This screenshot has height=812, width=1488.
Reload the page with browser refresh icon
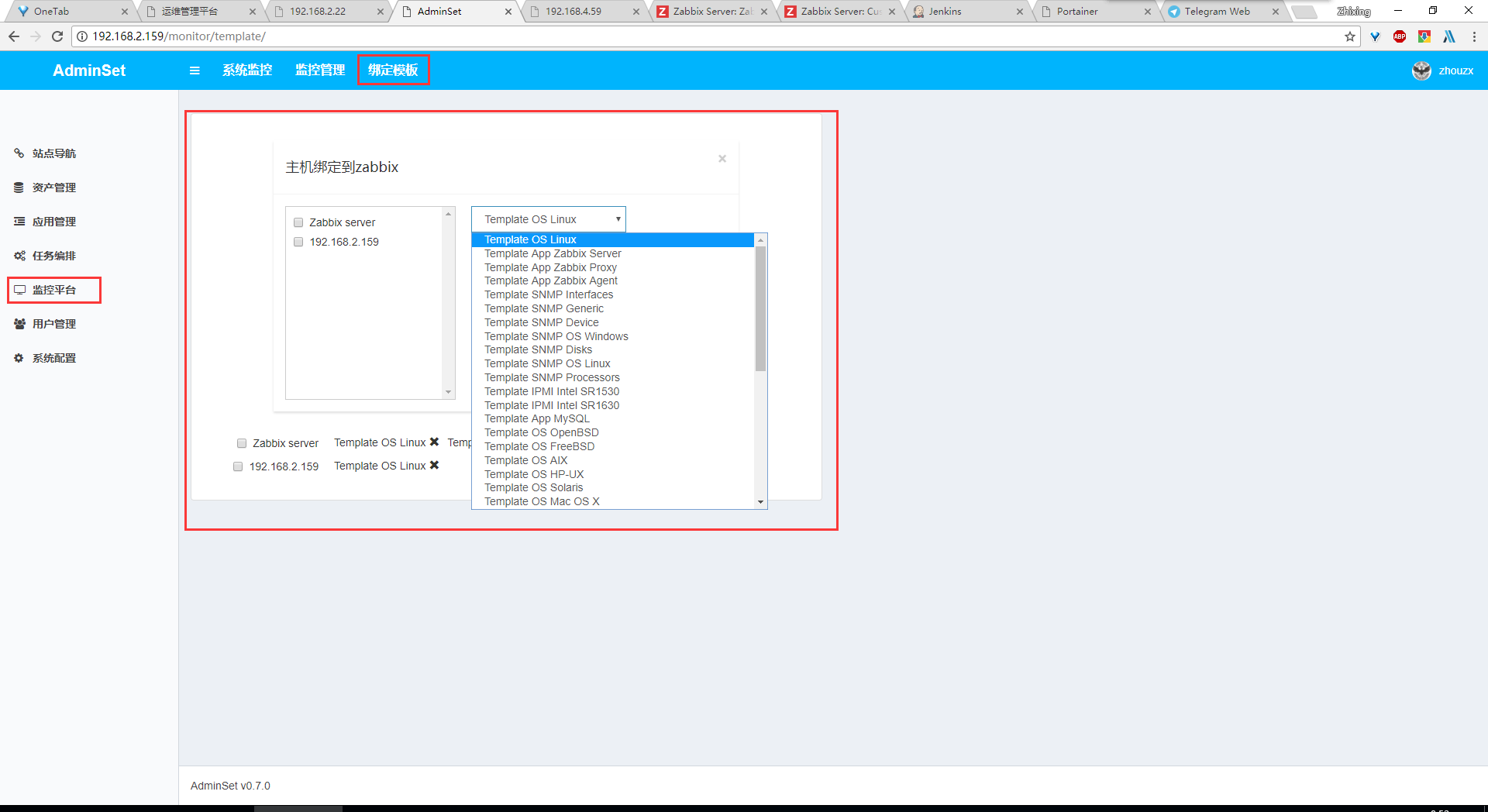pyautogui.click(x=57, y=36)
